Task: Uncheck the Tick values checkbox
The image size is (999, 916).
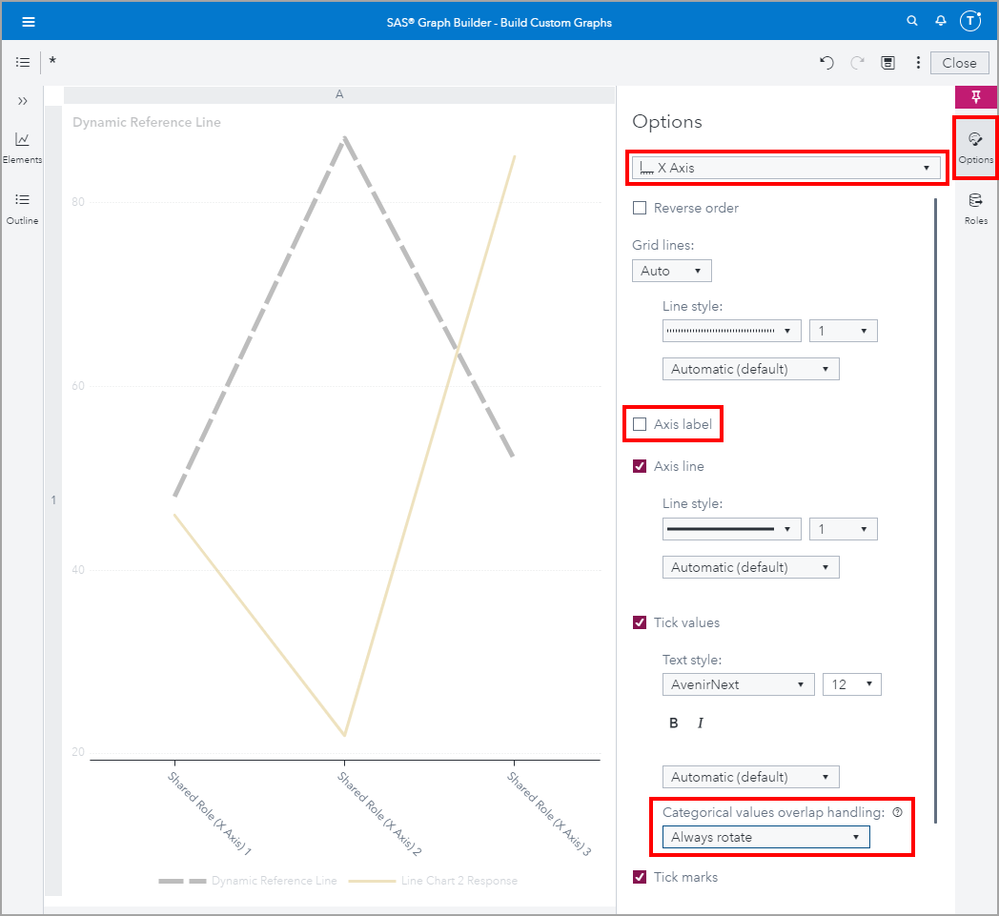Action: (x=640, y=622)
